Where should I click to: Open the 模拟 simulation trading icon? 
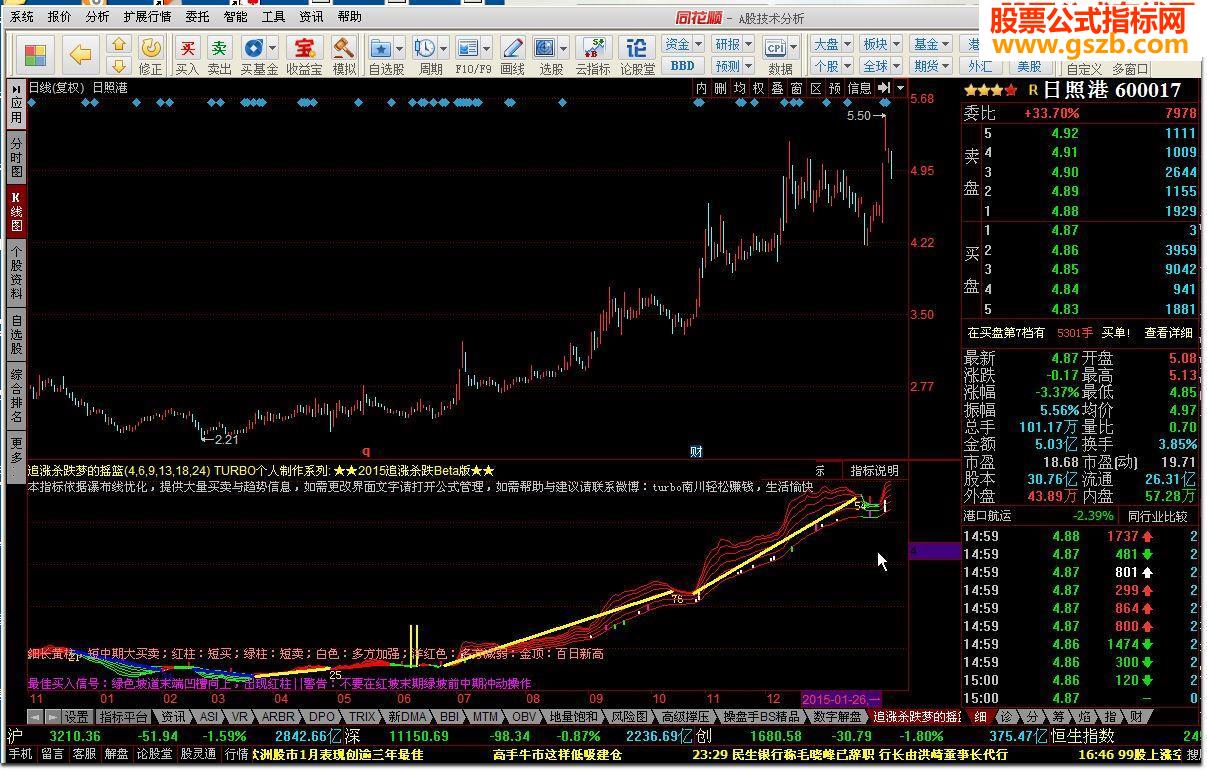point(344,55)
